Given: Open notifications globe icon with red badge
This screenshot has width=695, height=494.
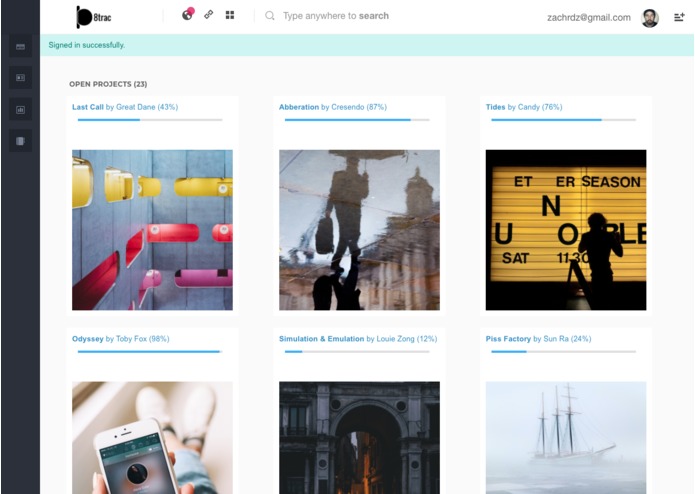Looking at the screenshot, I should [x=188, y=14].
